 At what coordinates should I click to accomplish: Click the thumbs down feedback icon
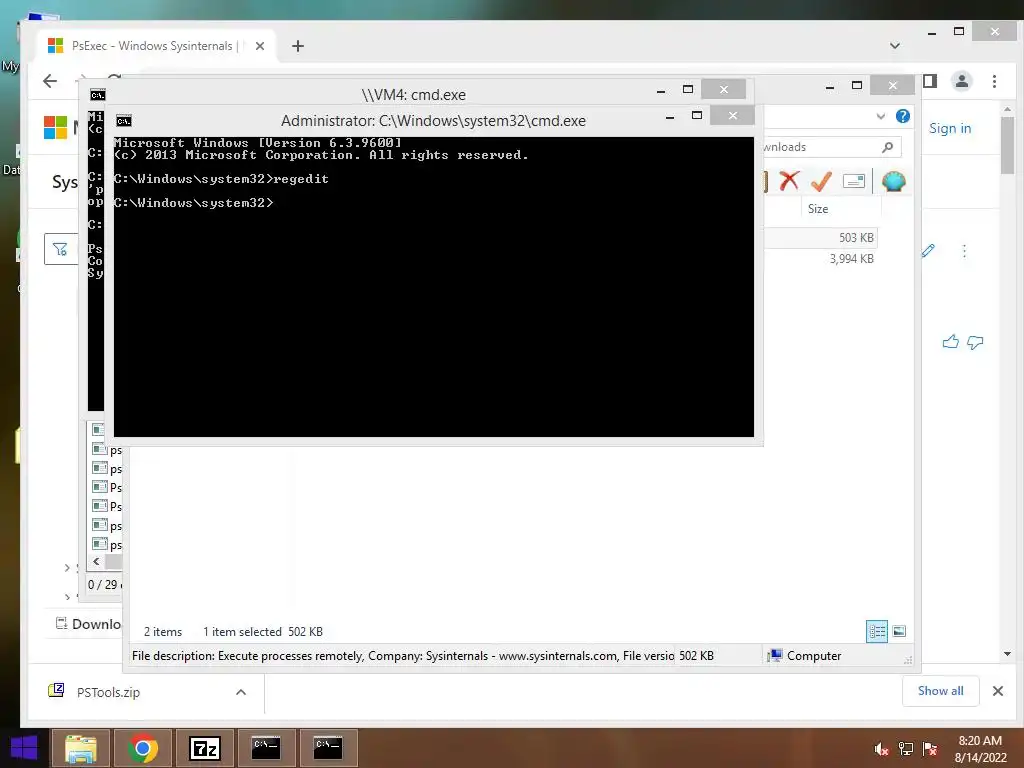click(x=975, y=342)
